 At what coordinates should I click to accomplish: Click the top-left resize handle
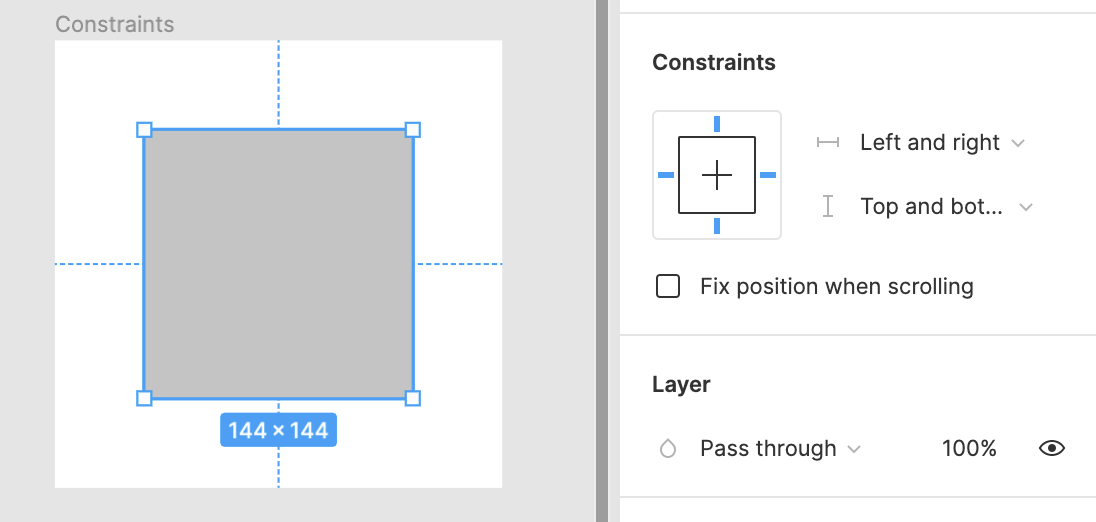tap(144, 130)
